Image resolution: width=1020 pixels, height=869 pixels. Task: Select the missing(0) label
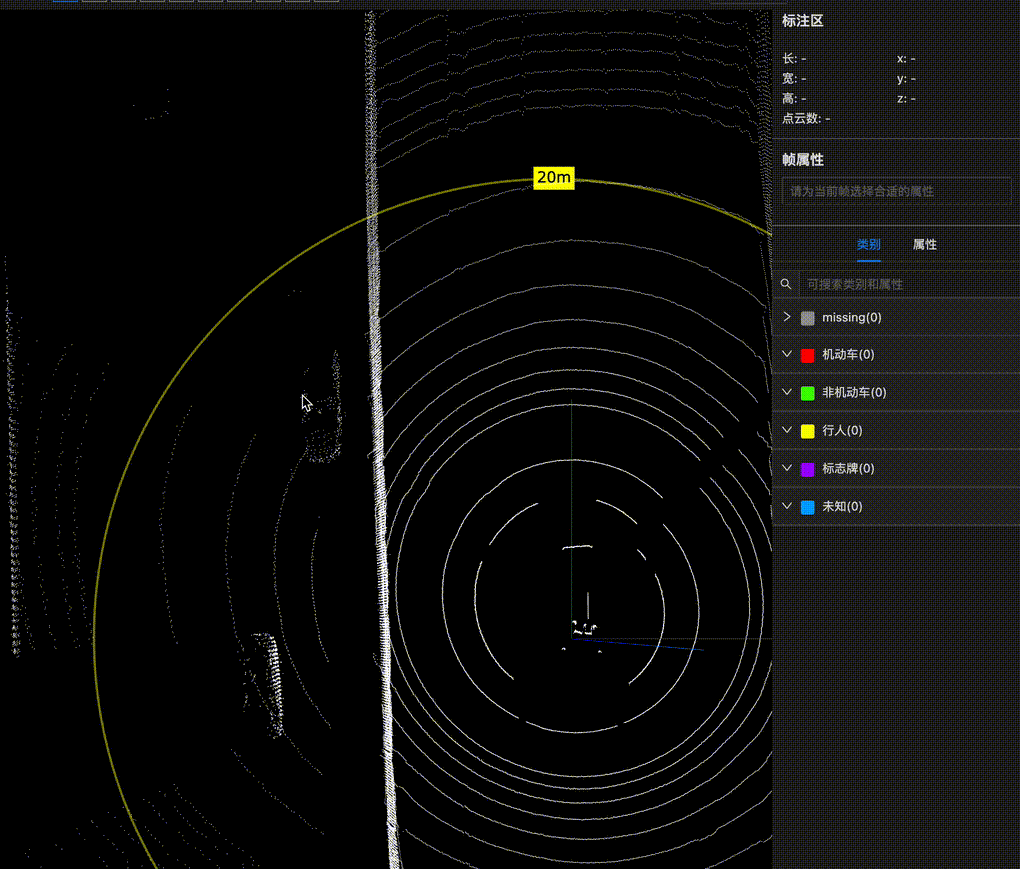(852, 317)
